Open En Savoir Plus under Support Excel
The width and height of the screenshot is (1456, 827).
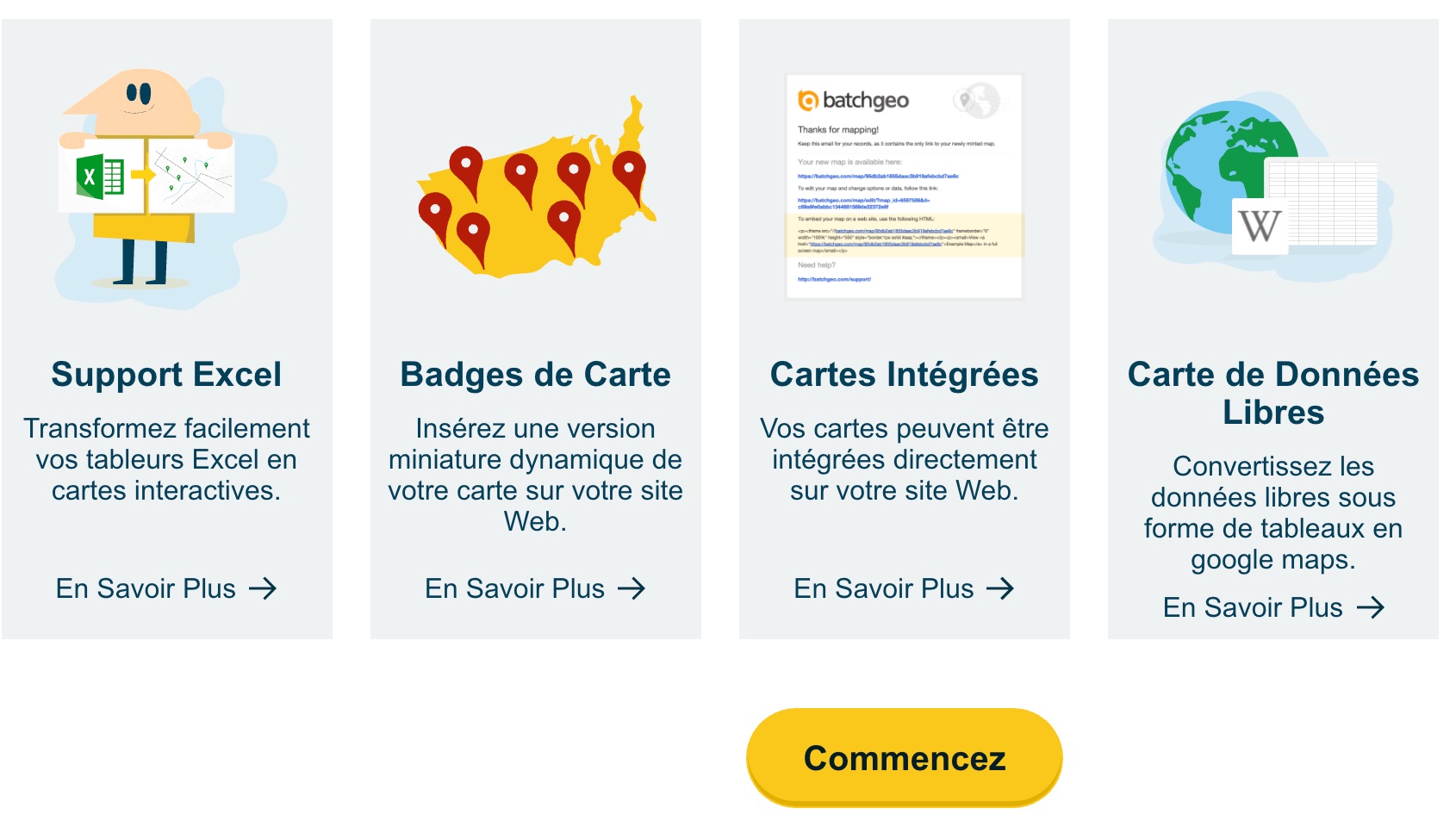coord(145,589)
